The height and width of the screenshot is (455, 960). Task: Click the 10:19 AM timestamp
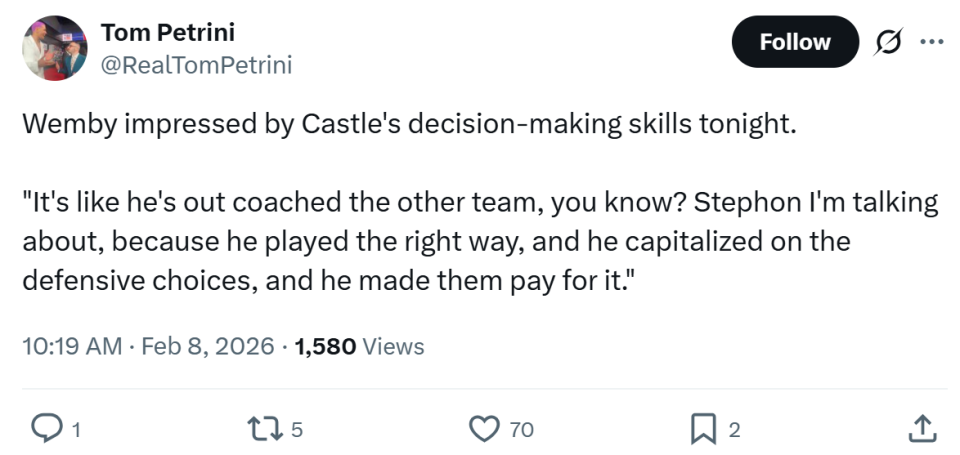coord(70,347)
